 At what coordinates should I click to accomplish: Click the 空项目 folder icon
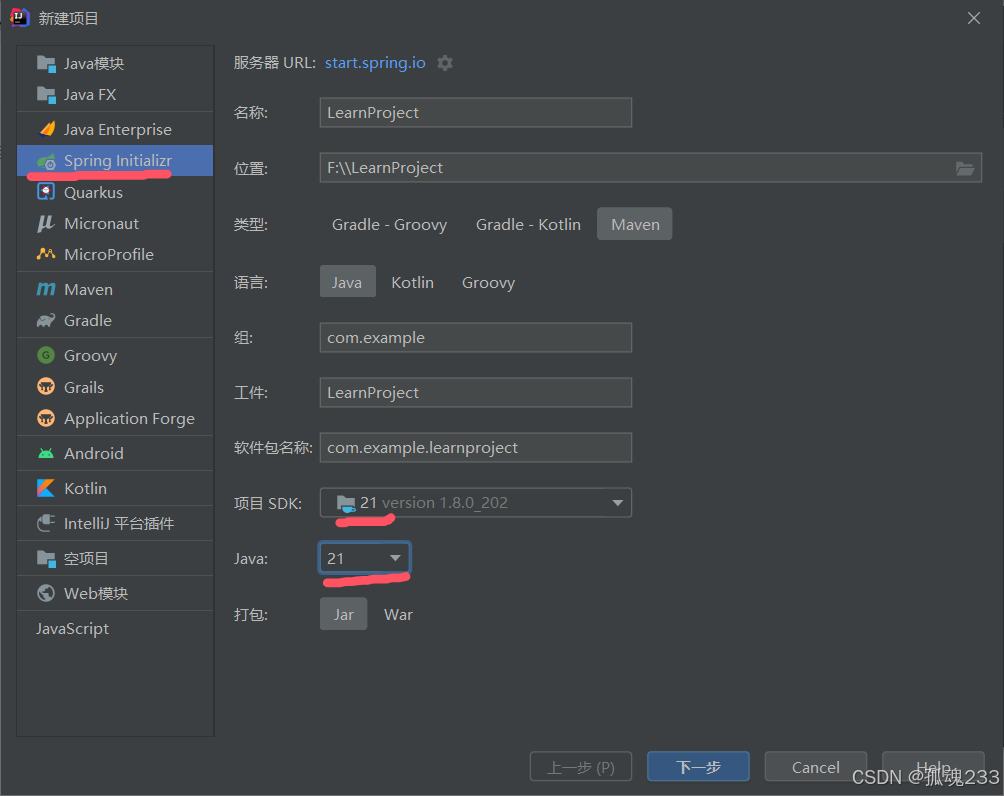(x=46, y=558)
